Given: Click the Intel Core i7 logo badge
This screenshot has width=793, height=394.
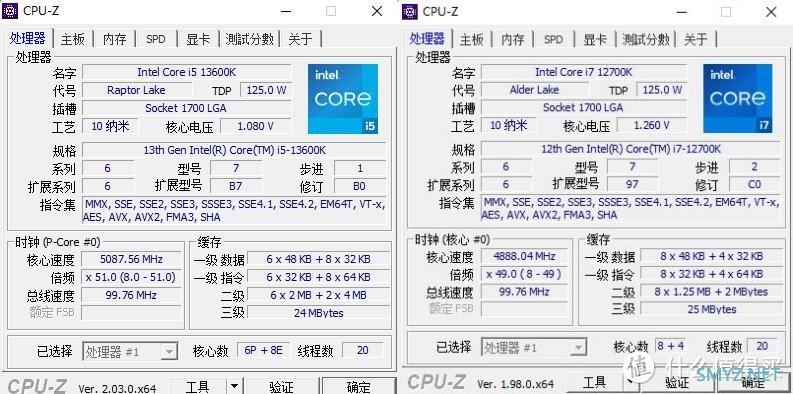Looking at the screenshot, I should point(737,98).
